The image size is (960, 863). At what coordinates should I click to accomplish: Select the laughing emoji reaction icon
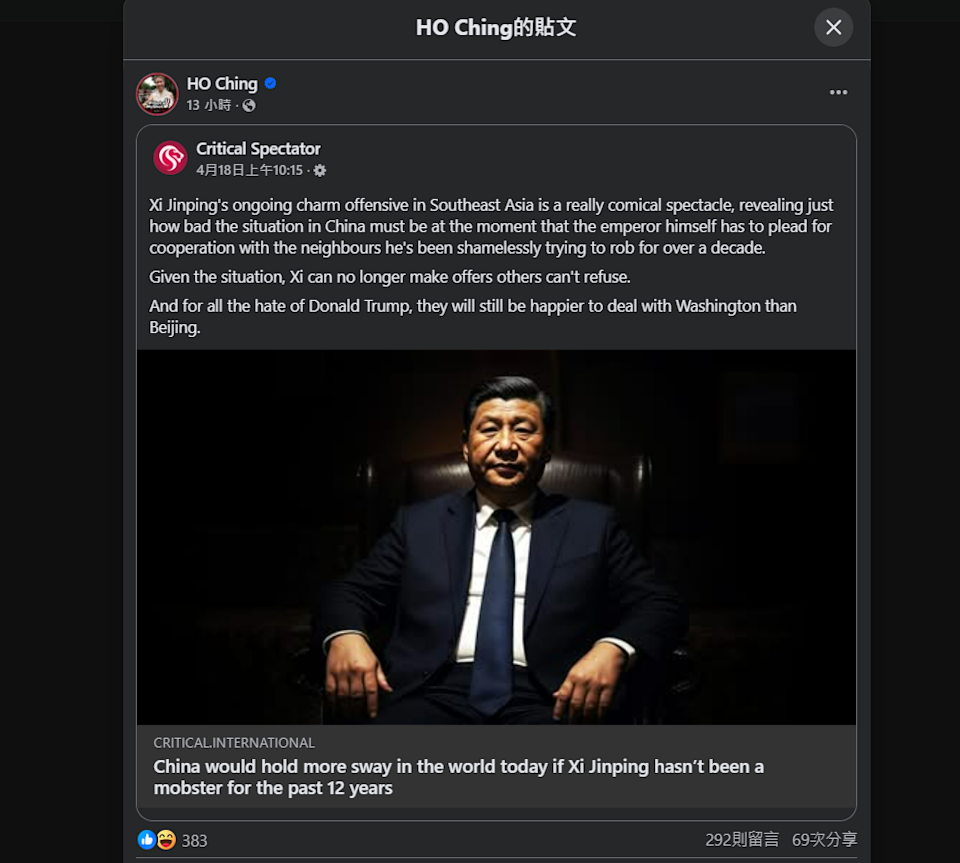tap(168, 841)
